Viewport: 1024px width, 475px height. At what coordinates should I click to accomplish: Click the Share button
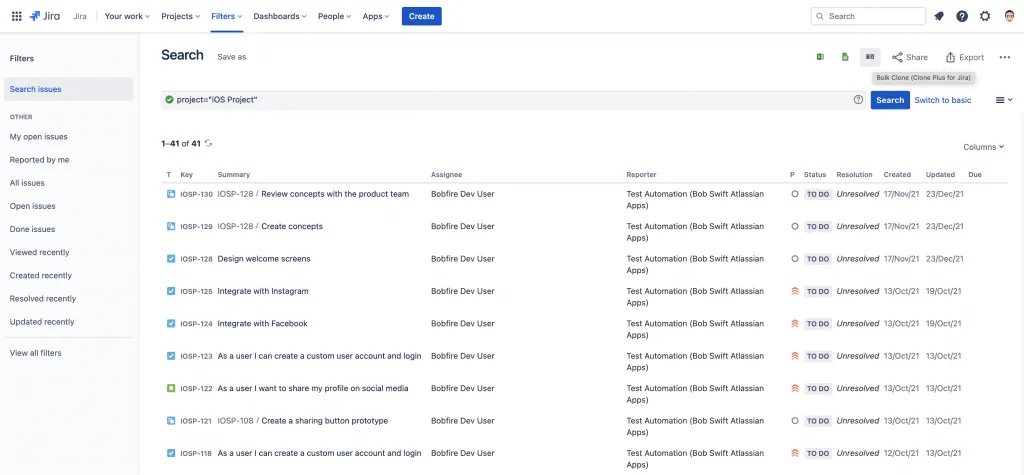(x=910, y=57)
